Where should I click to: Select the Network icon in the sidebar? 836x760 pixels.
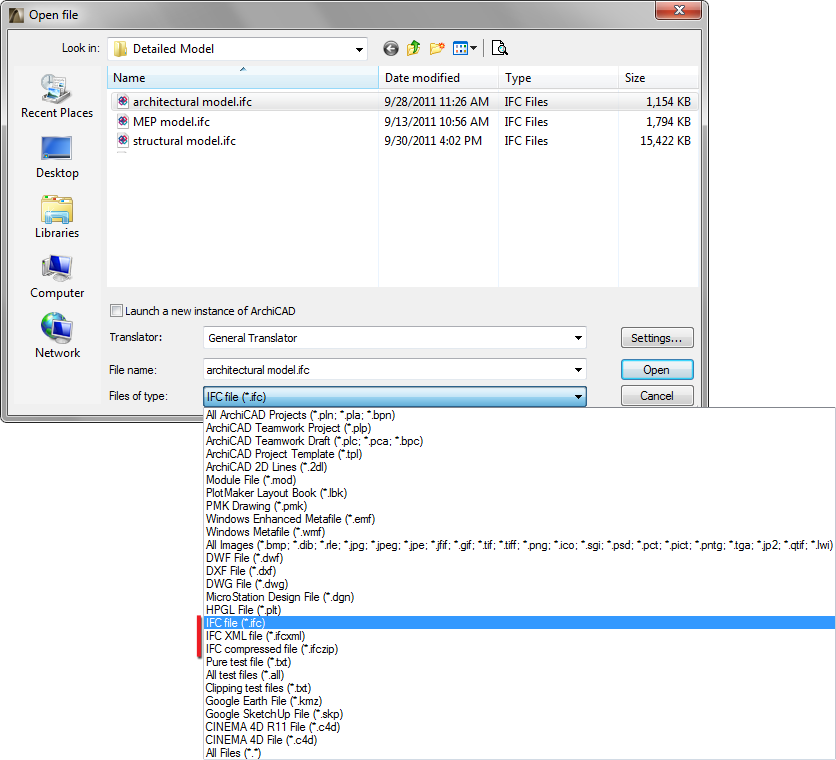click(56, 332)
